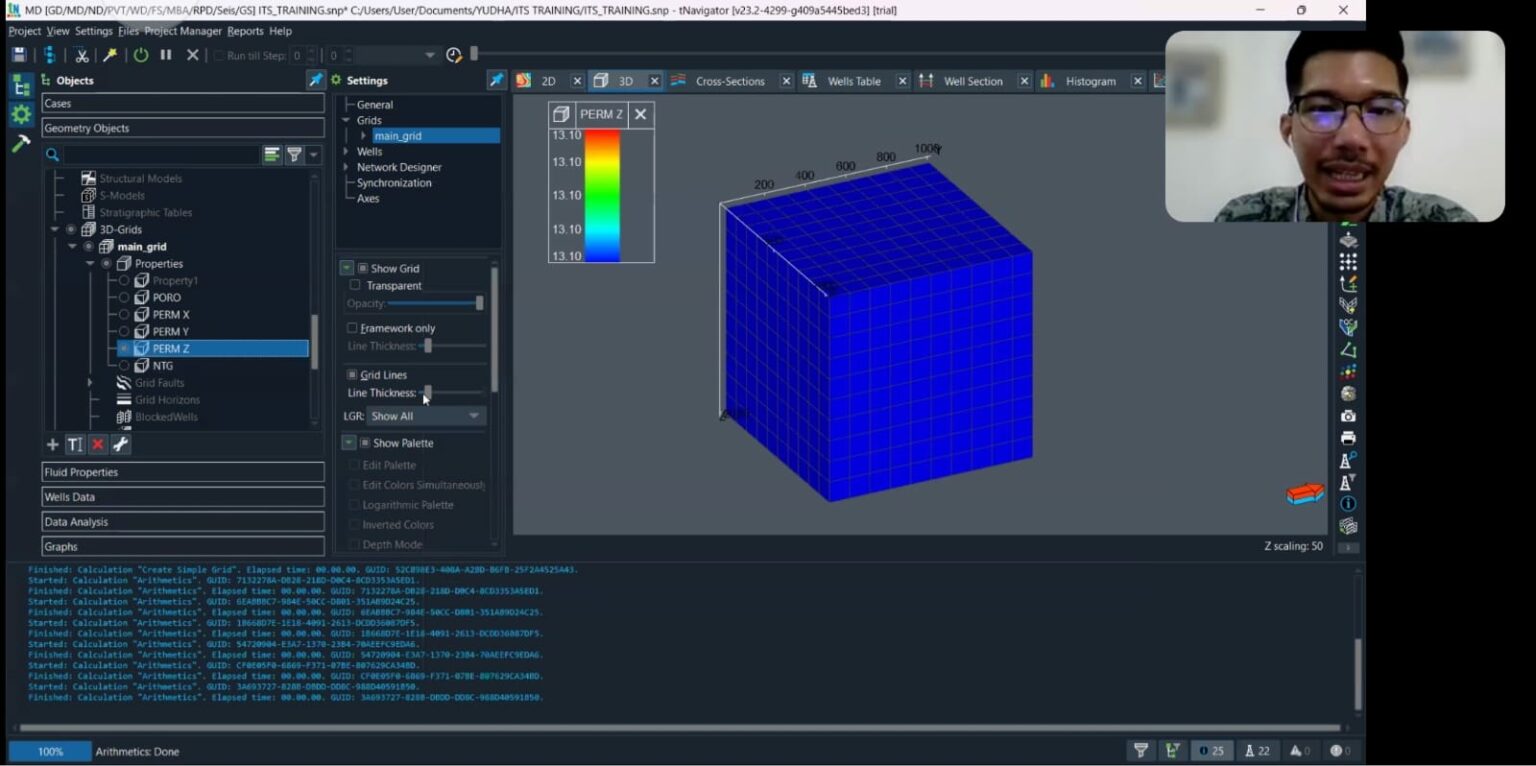Screen dimensions: 1536x766
Task: Click the red delete X icon below tree
Action: click(98, 444)
